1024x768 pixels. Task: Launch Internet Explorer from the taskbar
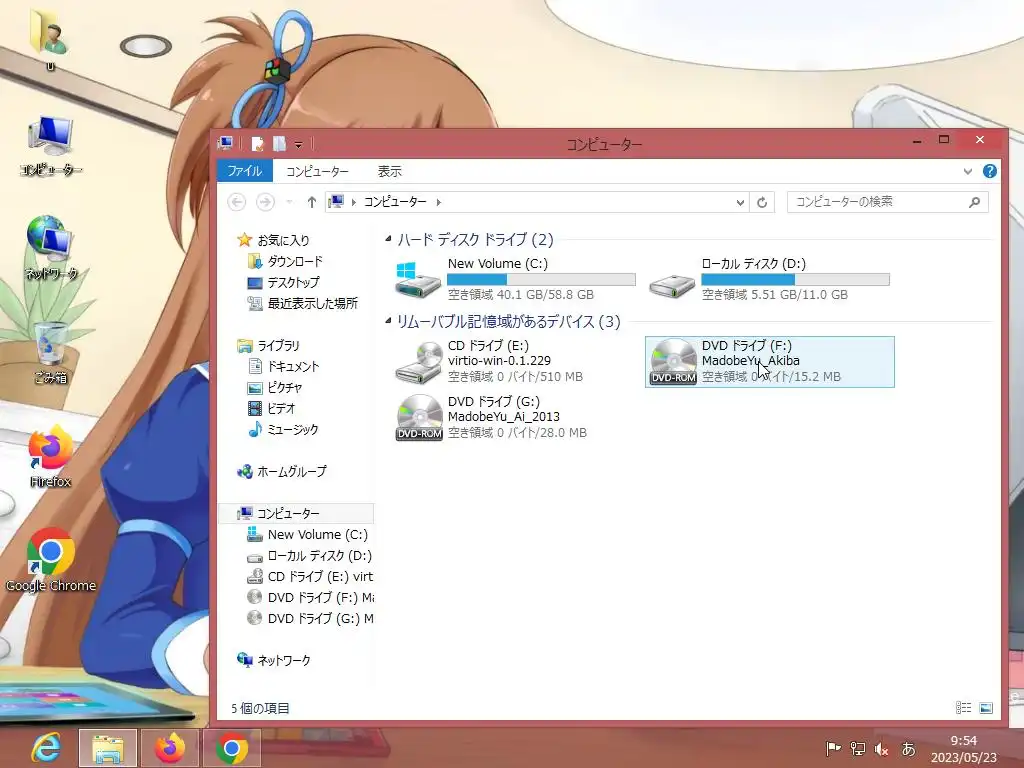46,748
